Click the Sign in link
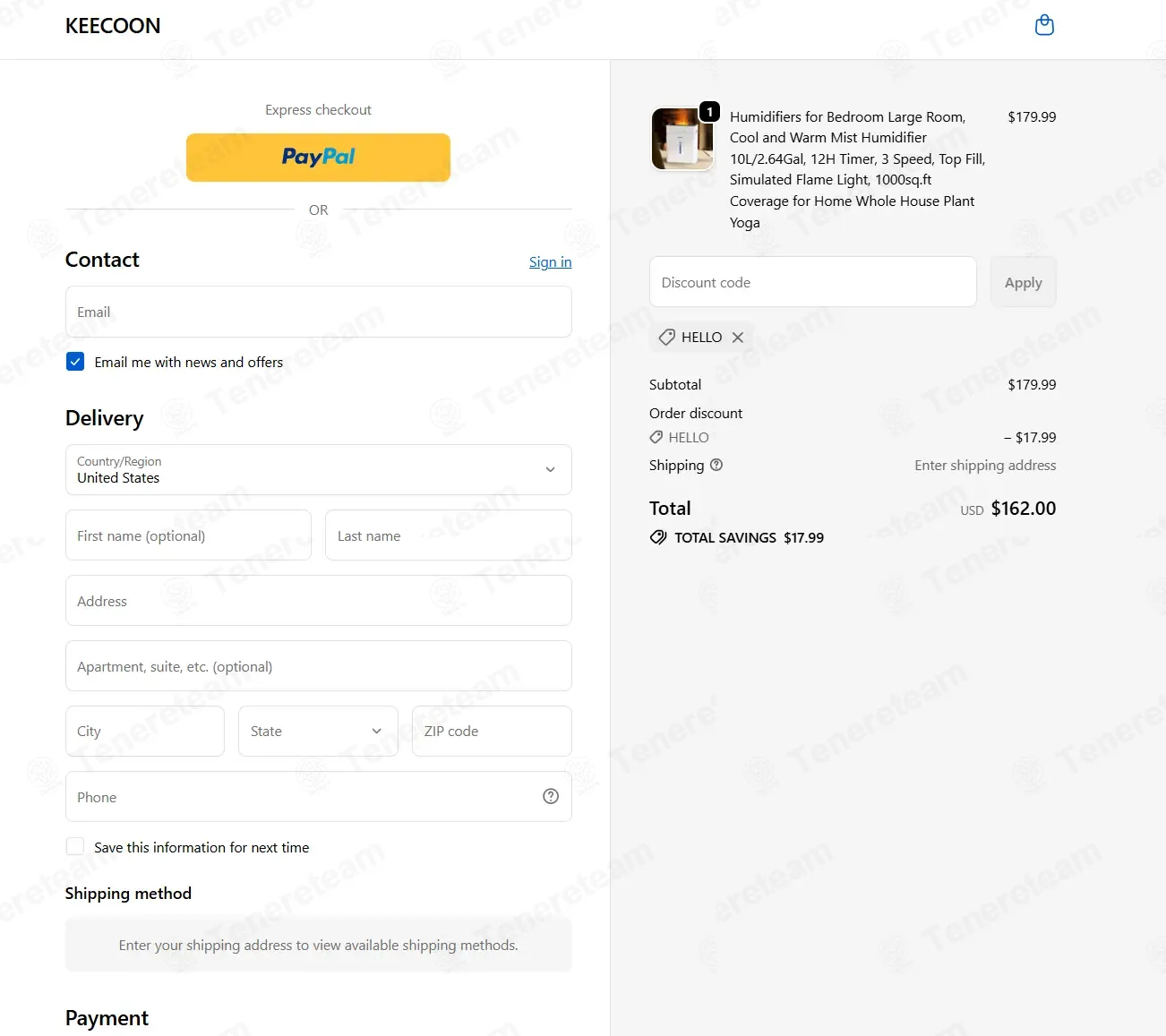Image resolution: width=1166 pixels, height=1036 pixels. point(550,261)
